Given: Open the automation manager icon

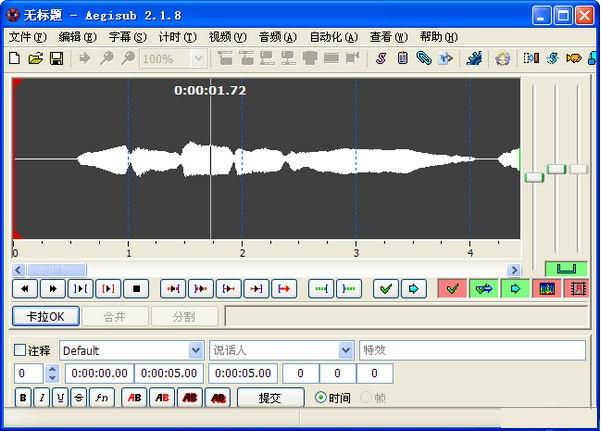Looking at the screenshot, I should 474,59.
